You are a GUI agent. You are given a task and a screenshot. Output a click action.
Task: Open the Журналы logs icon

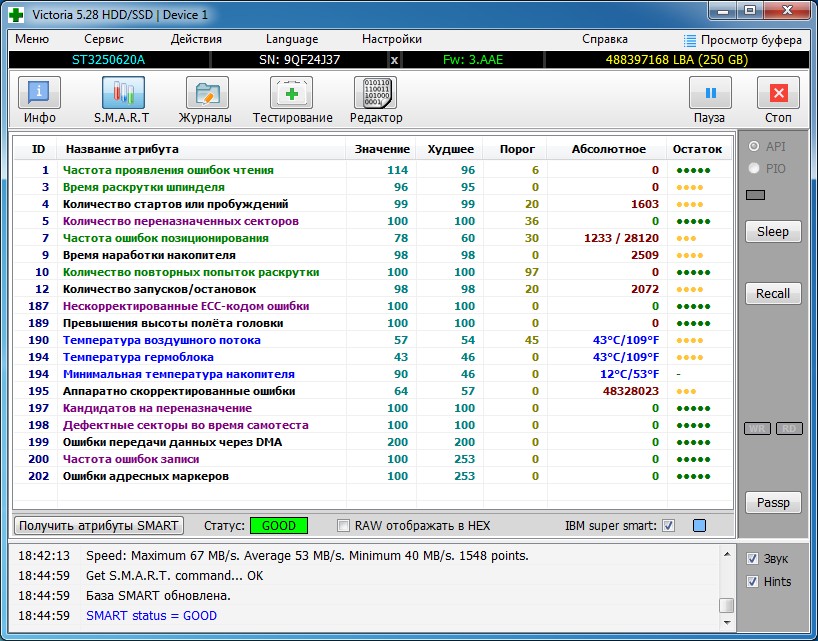pos(207,93)
